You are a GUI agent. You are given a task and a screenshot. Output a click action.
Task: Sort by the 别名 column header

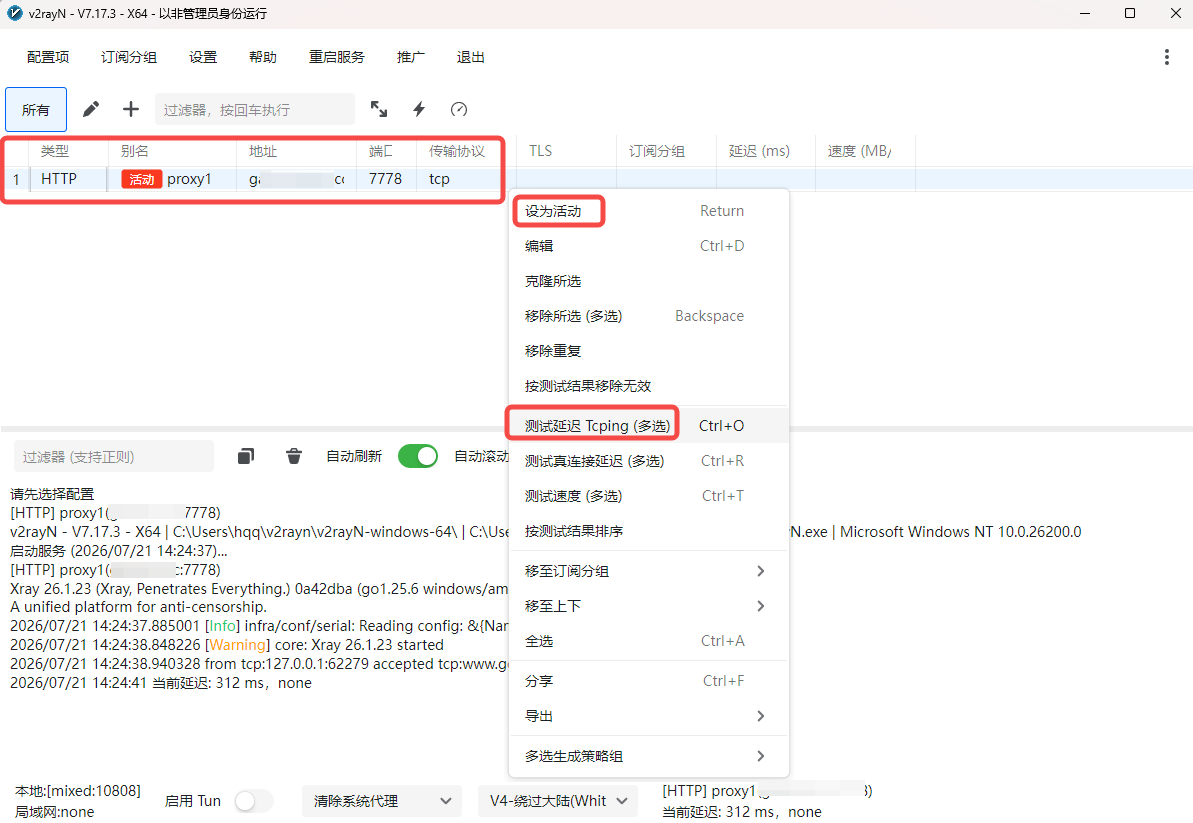point(173,151)
